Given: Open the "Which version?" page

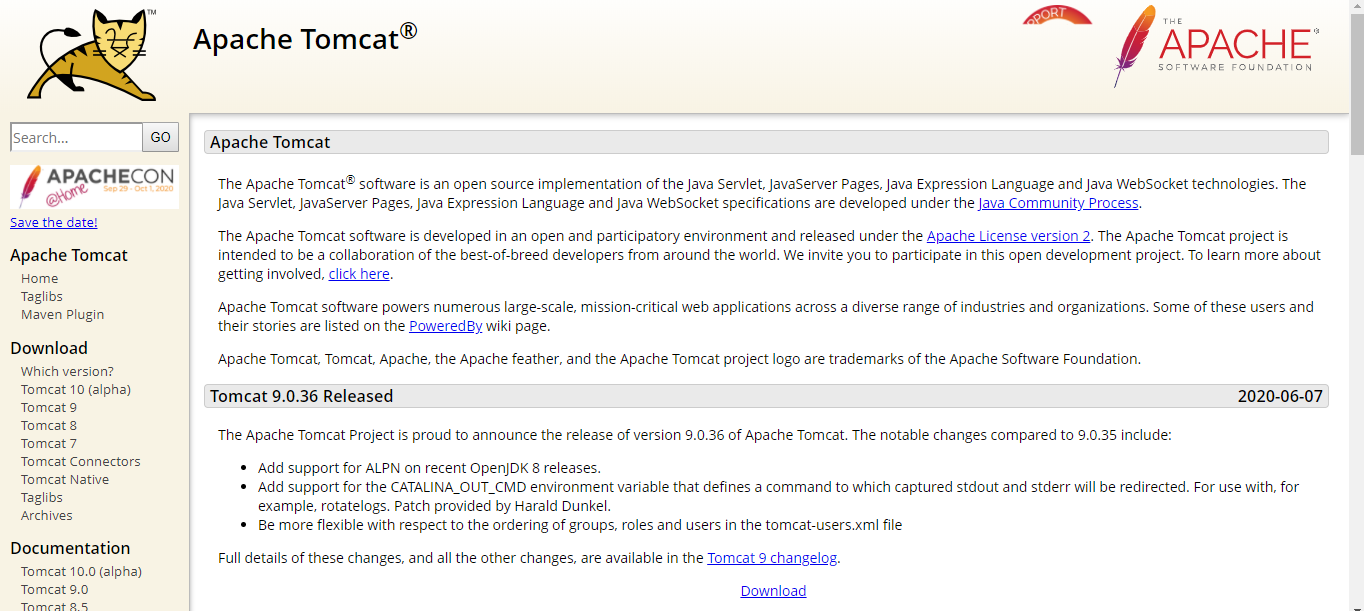Looking at the screenshot, I should pyautogui.click(x=67, y=371).
